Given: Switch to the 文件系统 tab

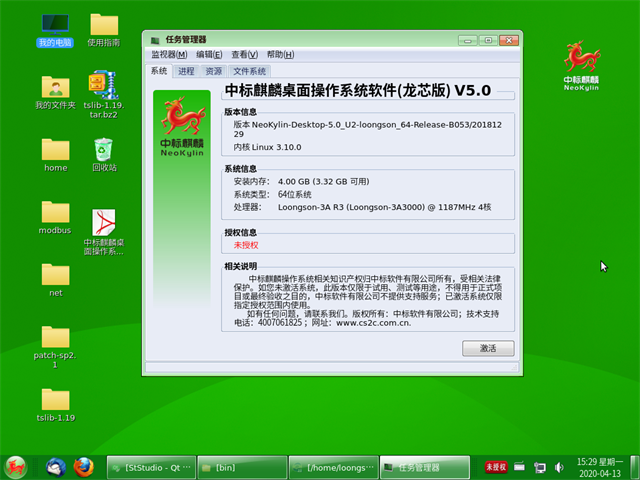Looking at the screenshot, I should click(x=249, y=72).
